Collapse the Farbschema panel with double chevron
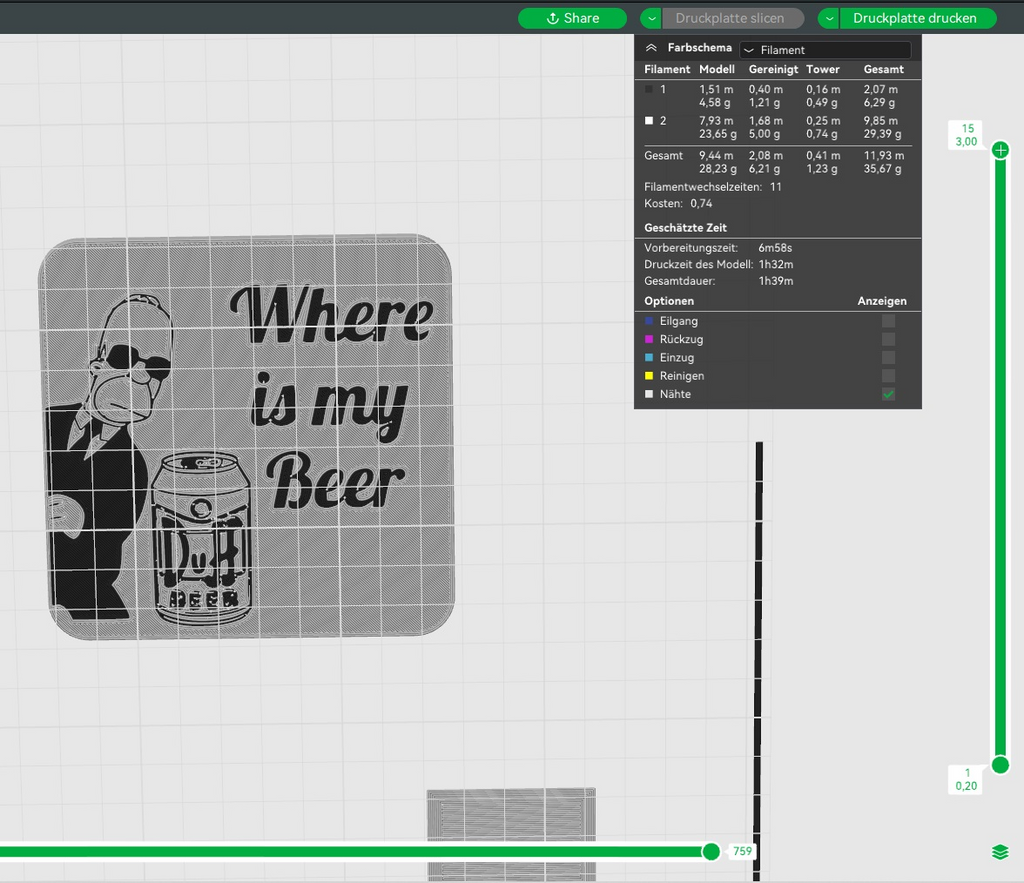Image resolution: width=1024 pixels, height=883 pixels. (651, 48)
